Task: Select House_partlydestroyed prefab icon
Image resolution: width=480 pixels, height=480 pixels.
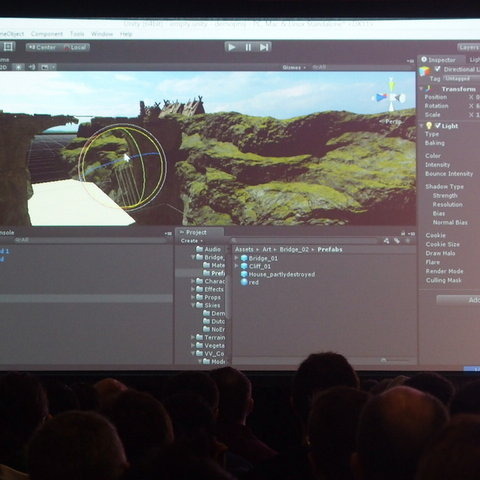Action: [x=244, y=274]
